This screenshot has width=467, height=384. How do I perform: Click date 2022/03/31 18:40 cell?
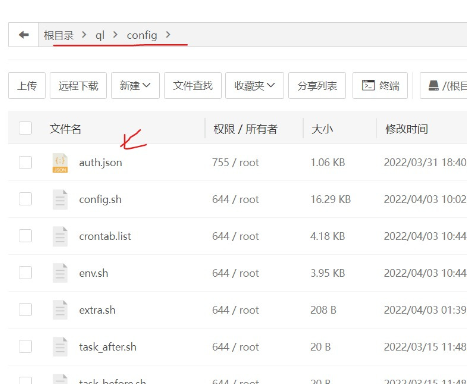point(425,163)
